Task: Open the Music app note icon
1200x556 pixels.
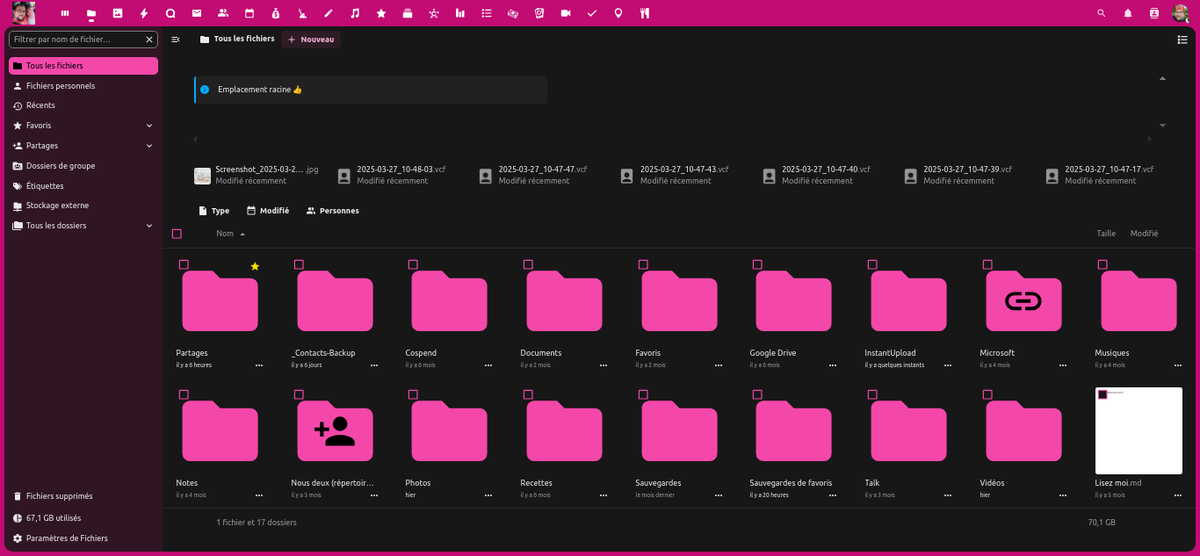Action: point(355,14)
